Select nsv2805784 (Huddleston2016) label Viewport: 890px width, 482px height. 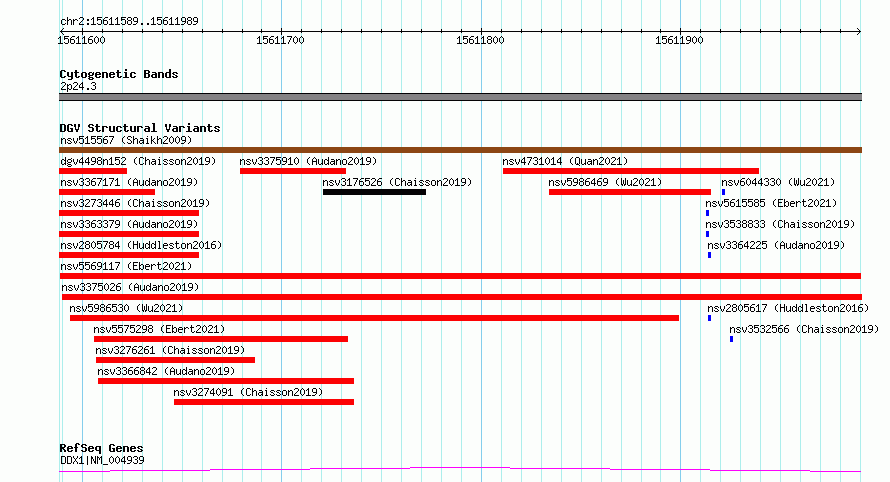pos(141,245)
